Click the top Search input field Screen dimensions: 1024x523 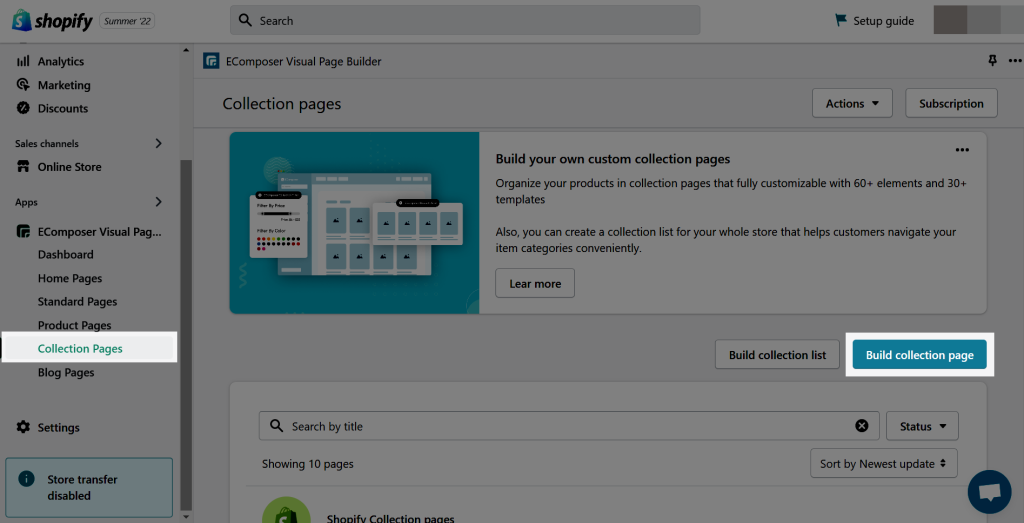[465, 20]
